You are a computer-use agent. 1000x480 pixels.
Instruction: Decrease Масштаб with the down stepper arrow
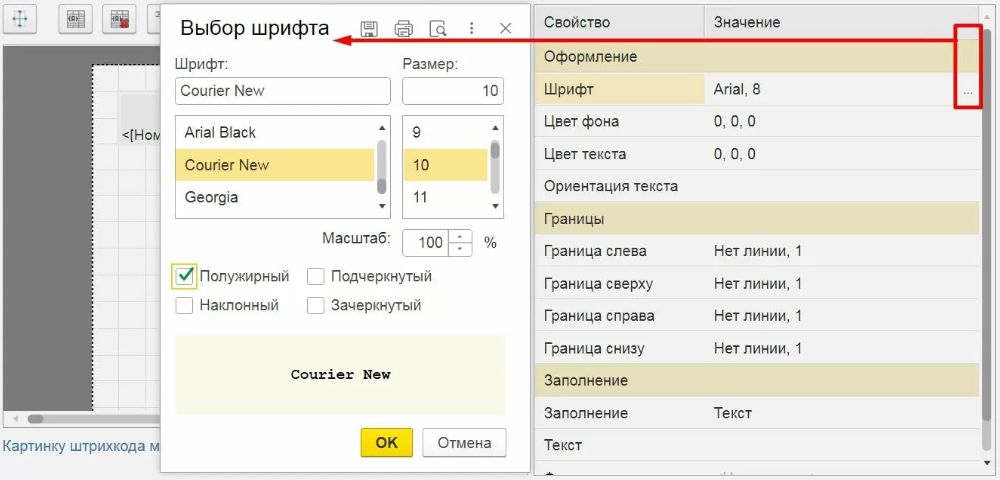460,249
